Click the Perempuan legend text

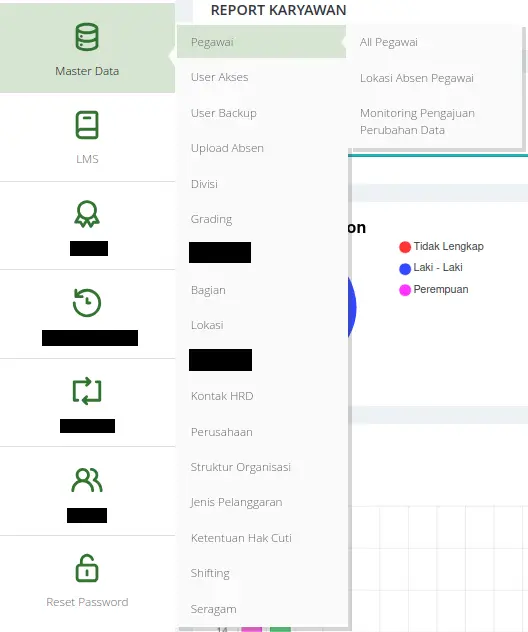tap(441, 289)
